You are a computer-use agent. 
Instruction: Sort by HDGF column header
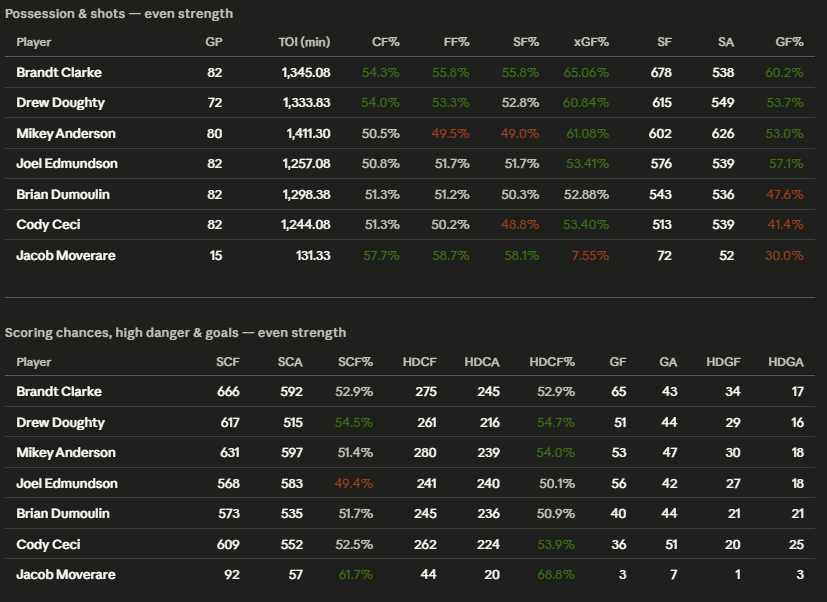point(723,362)
